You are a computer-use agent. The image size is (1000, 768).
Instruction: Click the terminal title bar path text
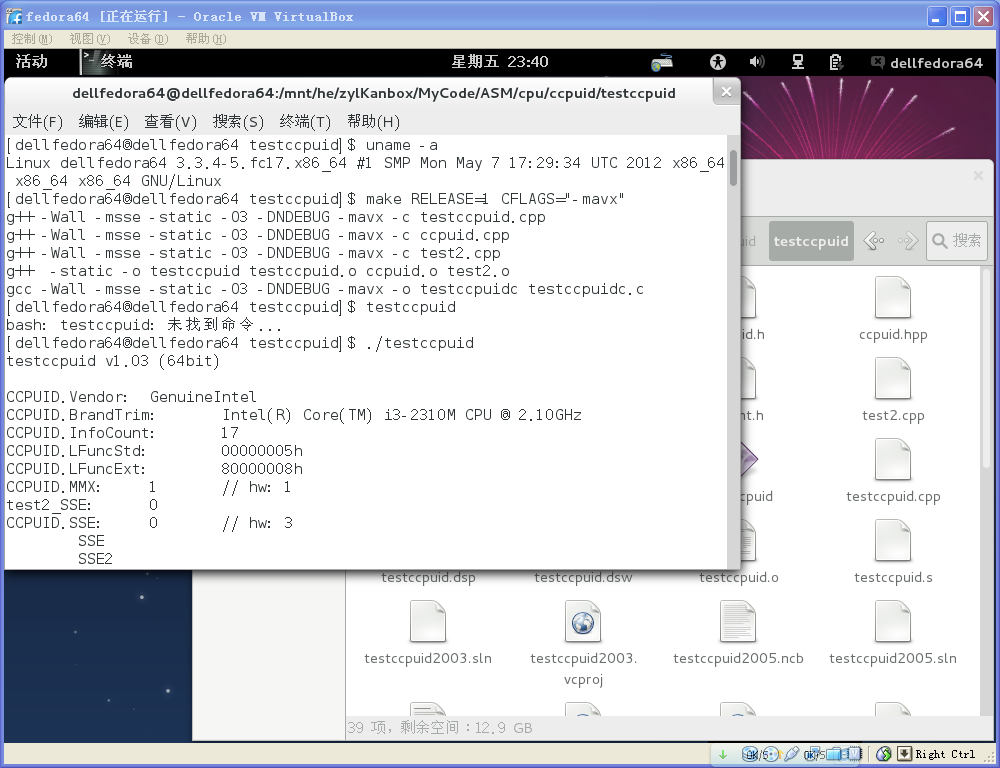click(x=374, y=93)
